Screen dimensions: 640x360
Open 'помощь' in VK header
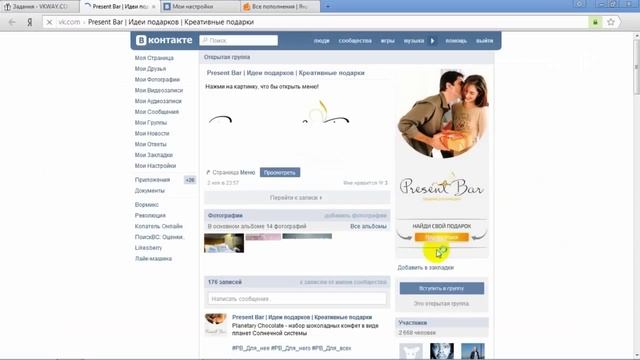point(456,41)
